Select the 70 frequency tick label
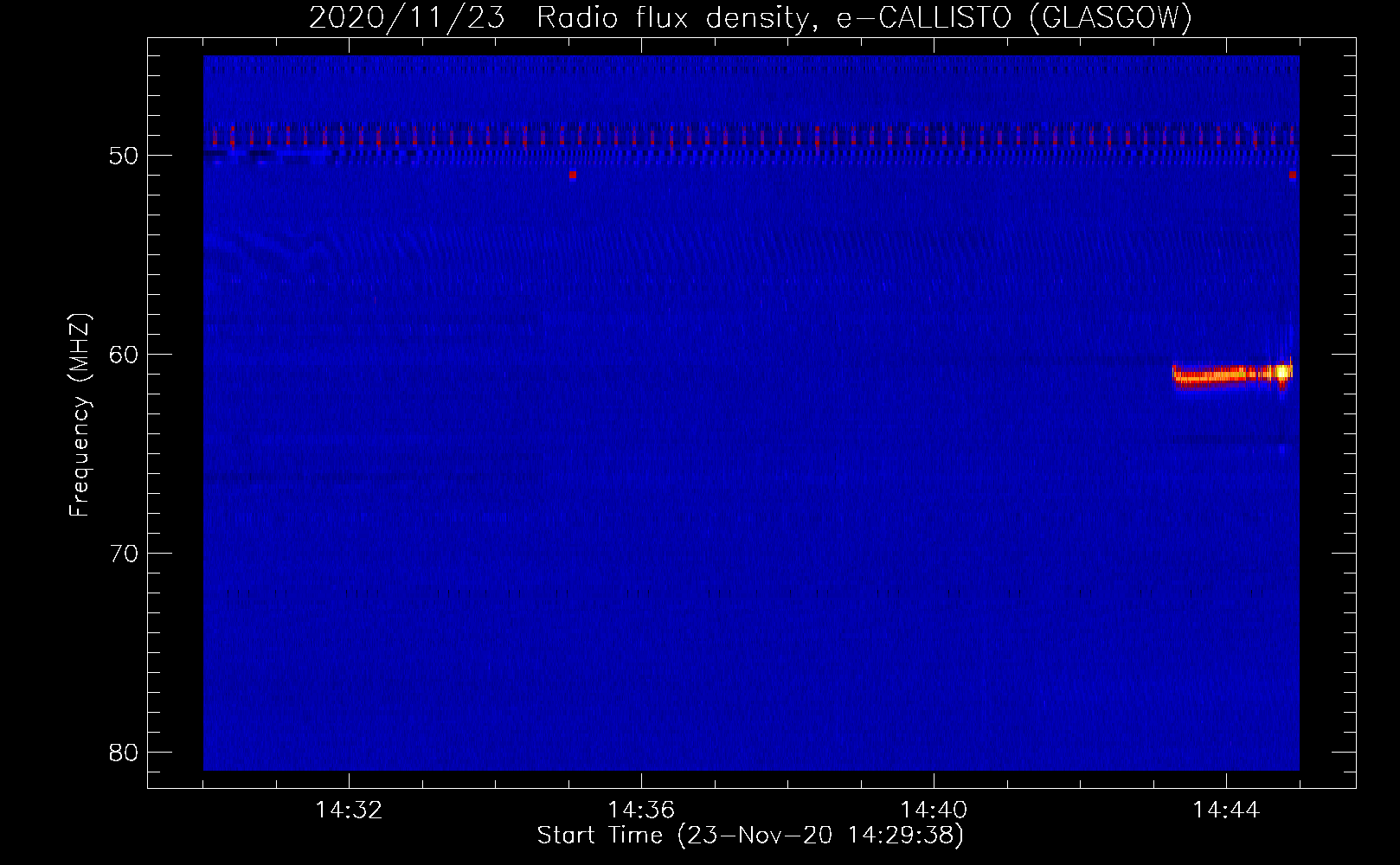Viewport: 1400px width, 865px height. click(x=125, y=554)
